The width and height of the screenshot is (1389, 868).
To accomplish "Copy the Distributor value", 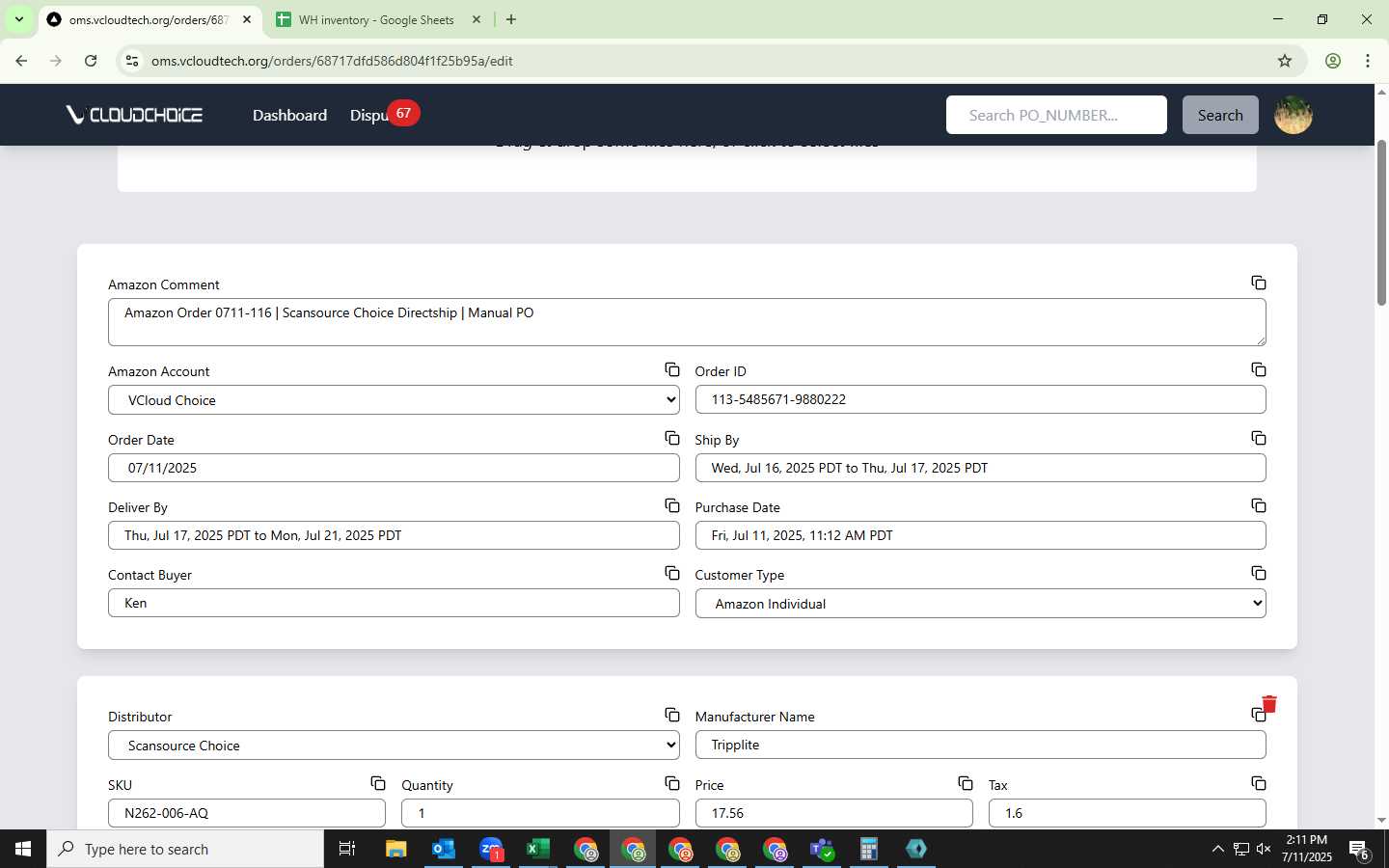I will tap(672, 715).
